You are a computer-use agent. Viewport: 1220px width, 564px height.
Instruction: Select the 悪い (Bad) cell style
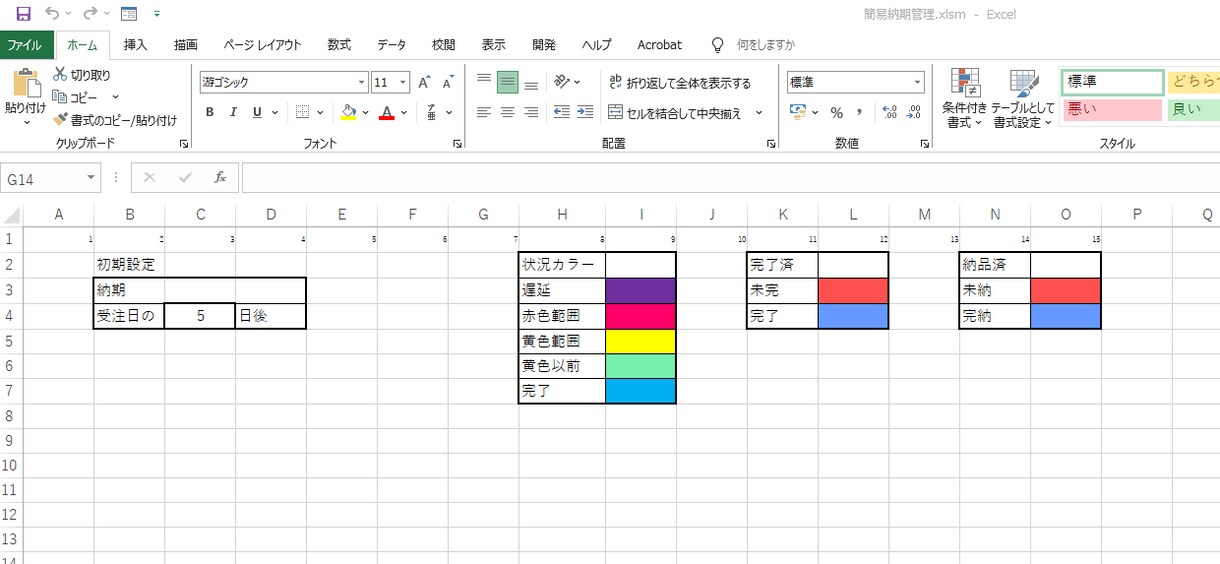tap(1112, 109)
